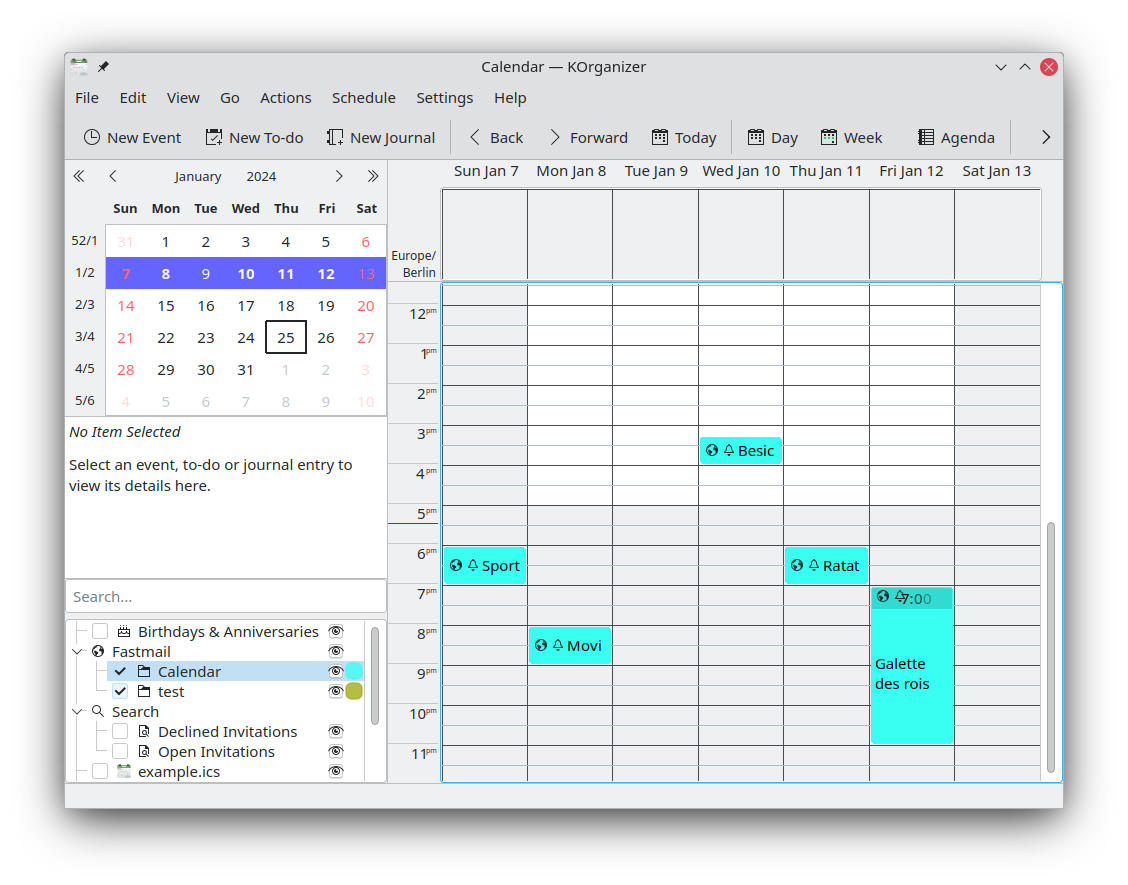This screenshot has height=885, width=1128.
Task: Go Back to the previous week
Action: tap(494, 137)
